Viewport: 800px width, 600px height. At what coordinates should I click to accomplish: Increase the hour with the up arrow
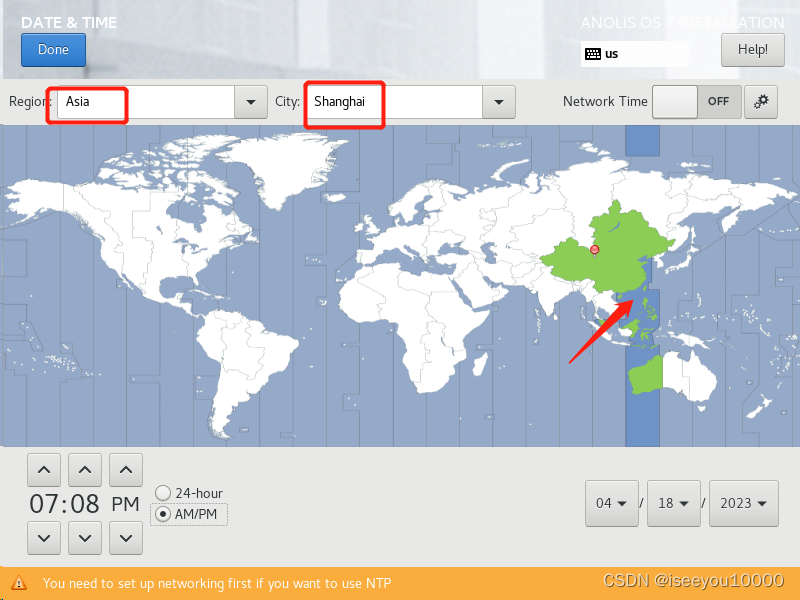[44, 470]
